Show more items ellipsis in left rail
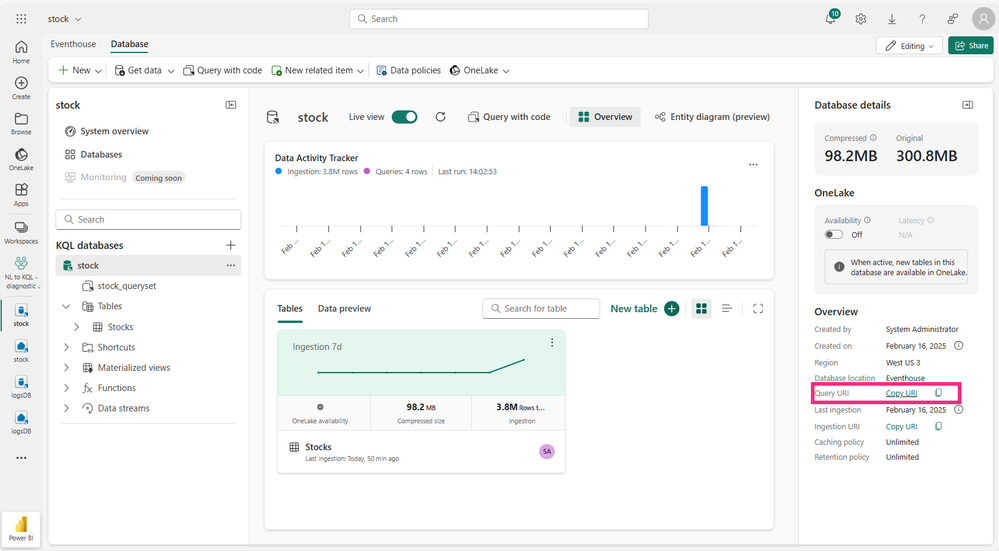The height and width of the screenshot is (551, 999). coord(21,458)
